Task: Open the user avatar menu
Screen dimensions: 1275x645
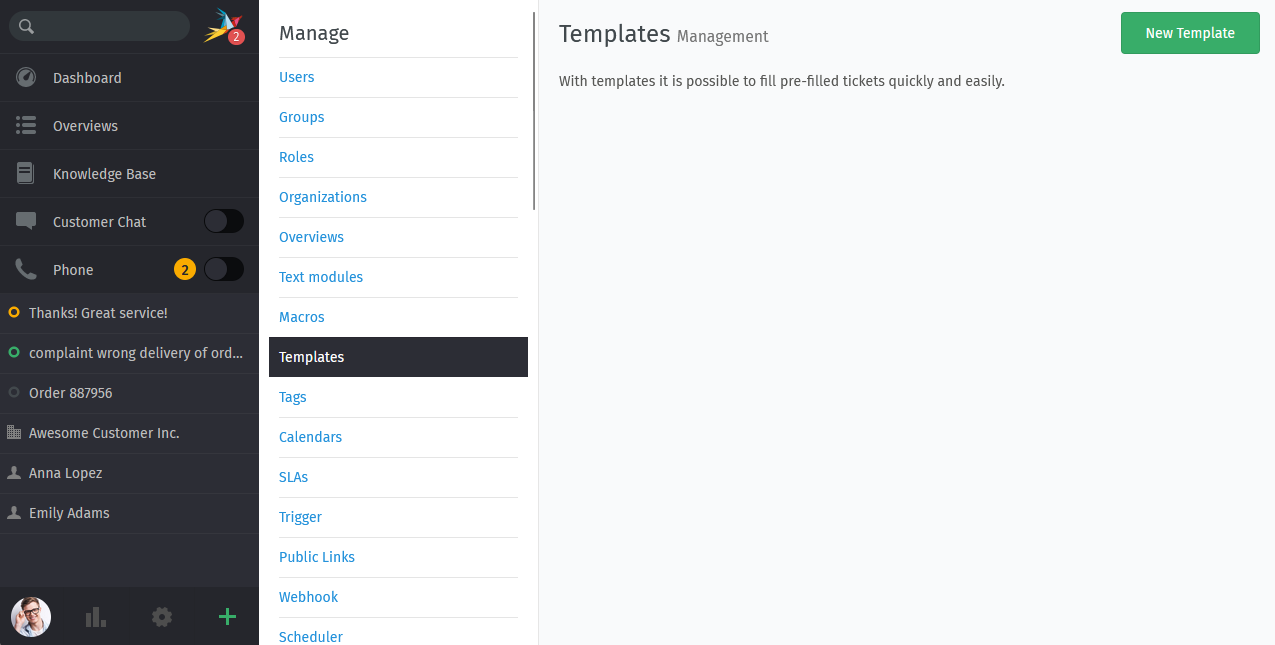Action: [x=31, y=617]
